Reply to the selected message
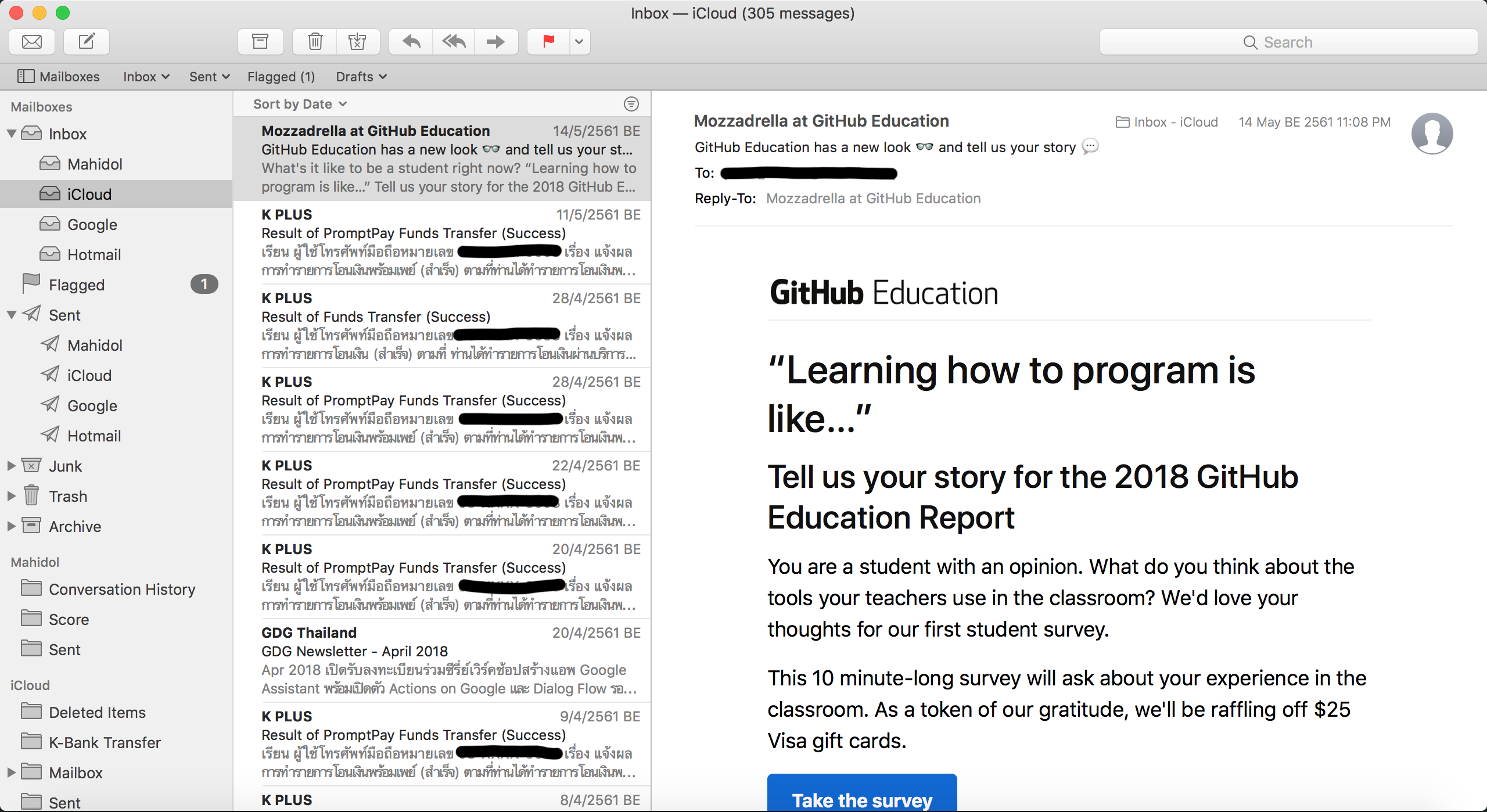This screenshot has width=1487, height=812. 411,42
